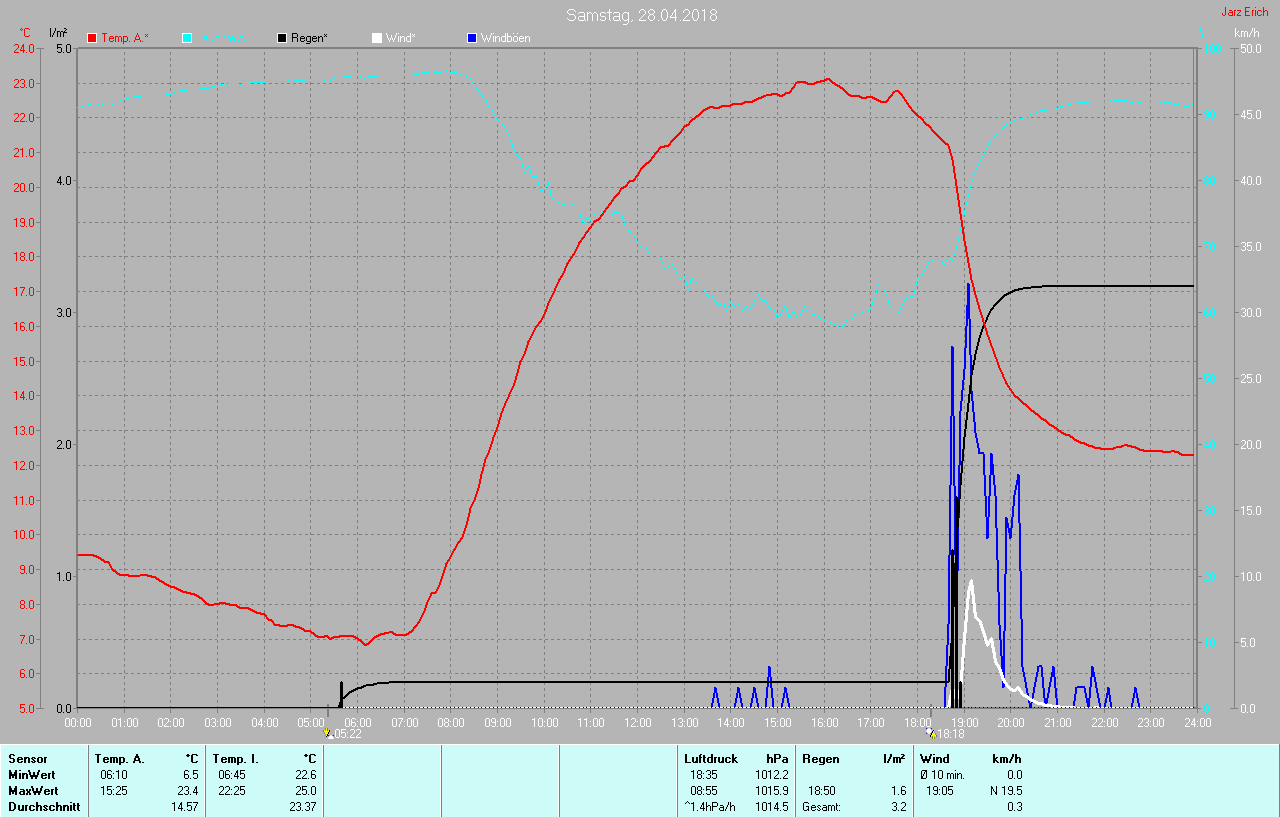Click the Durchschnitt row label
1280x817 pixels.
pos(44,807)
